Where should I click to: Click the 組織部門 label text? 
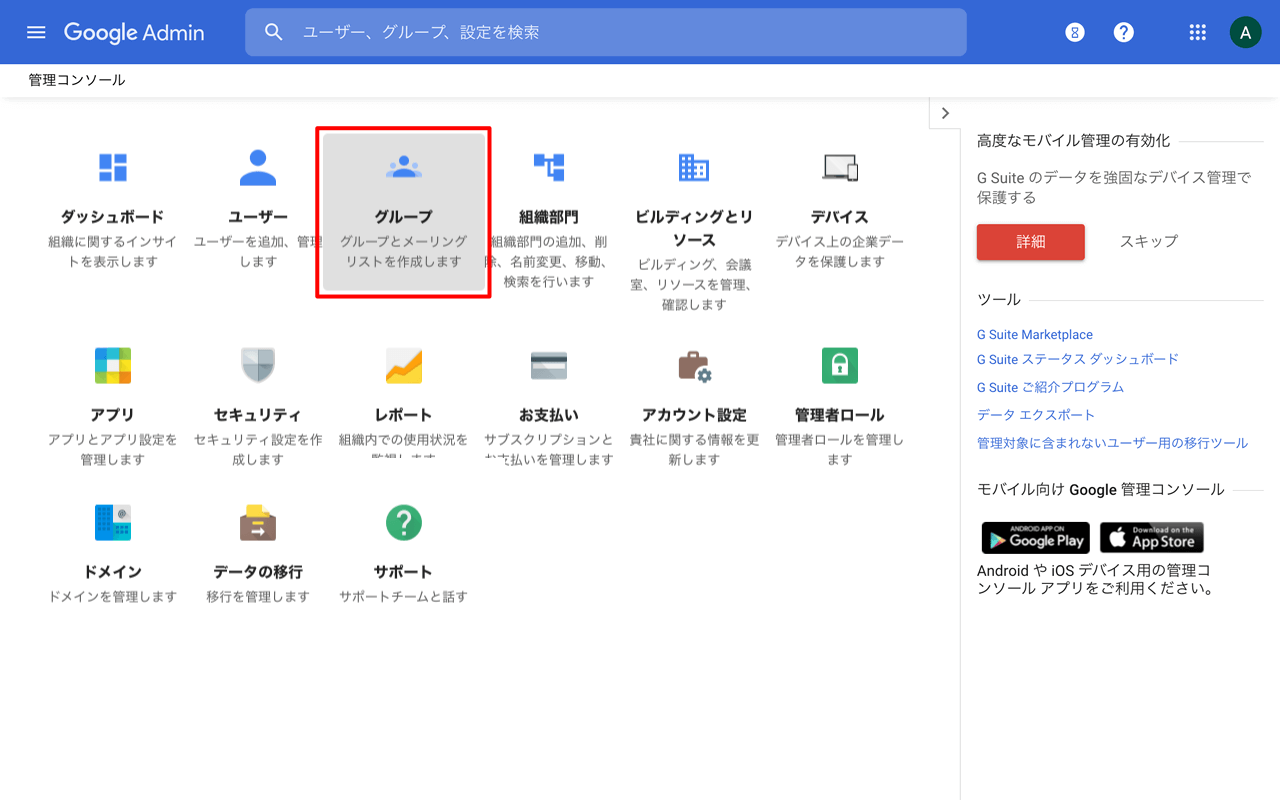tap(549, 217)
